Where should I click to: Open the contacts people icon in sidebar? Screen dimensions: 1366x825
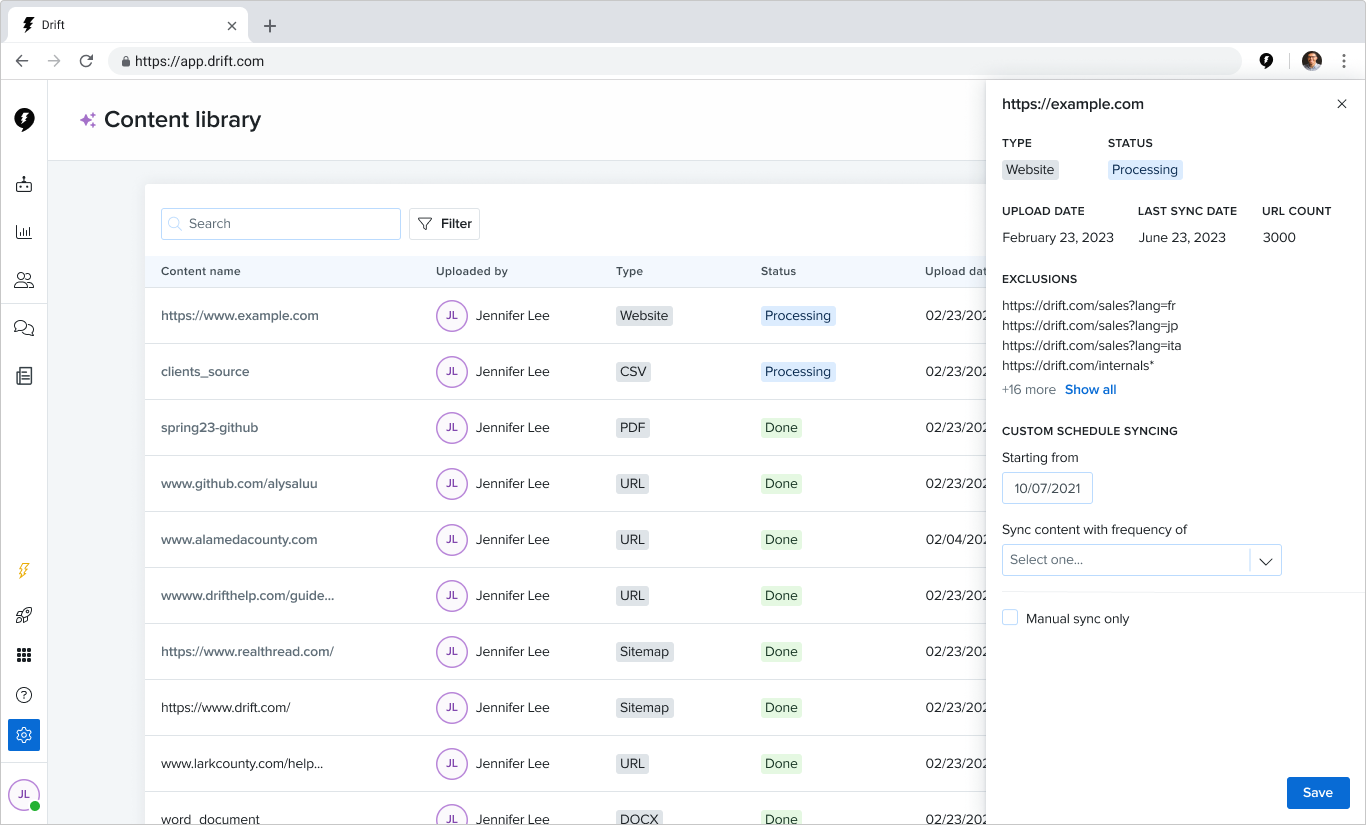click(24, 280)
